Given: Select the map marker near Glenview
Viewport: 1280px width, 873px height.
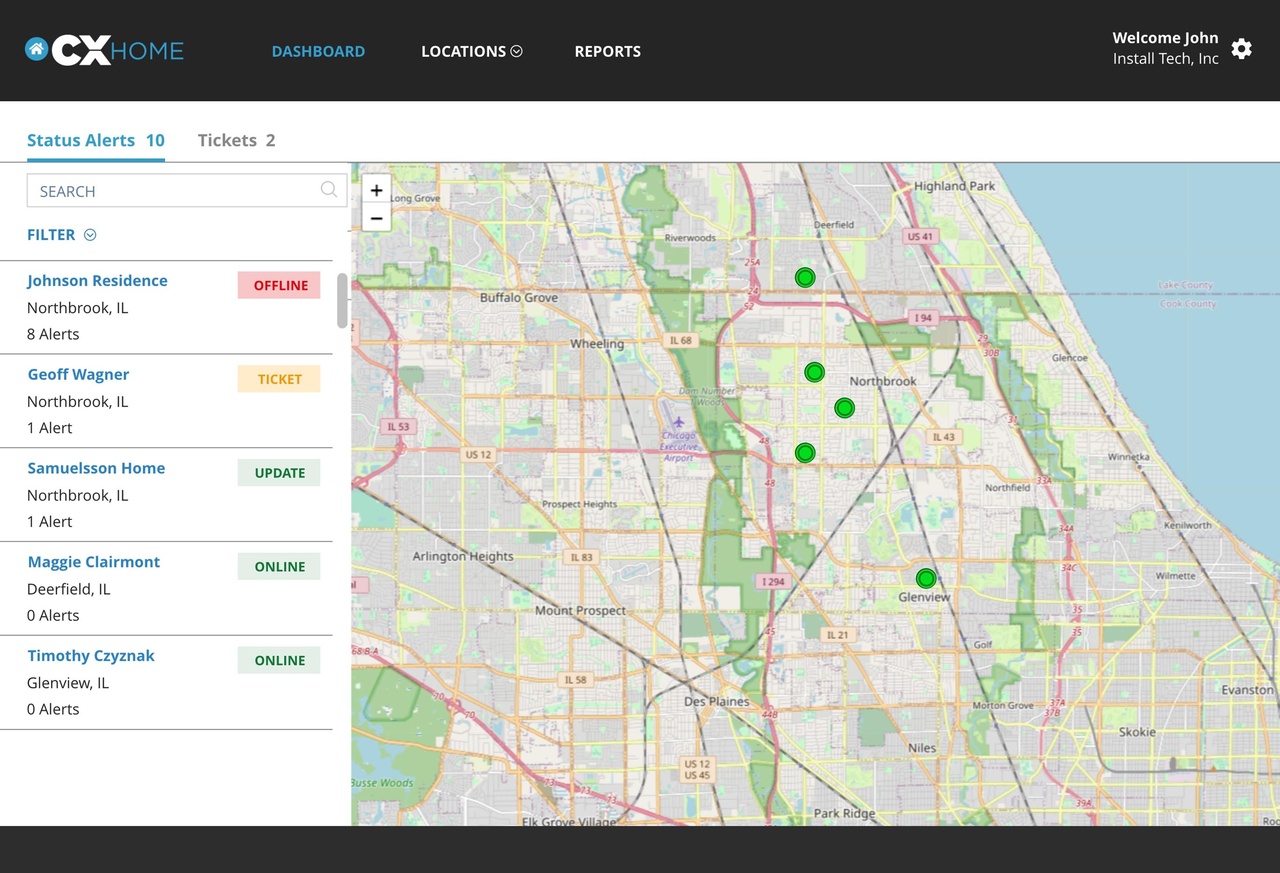Looking at the screenshot, I should (926, 578).
